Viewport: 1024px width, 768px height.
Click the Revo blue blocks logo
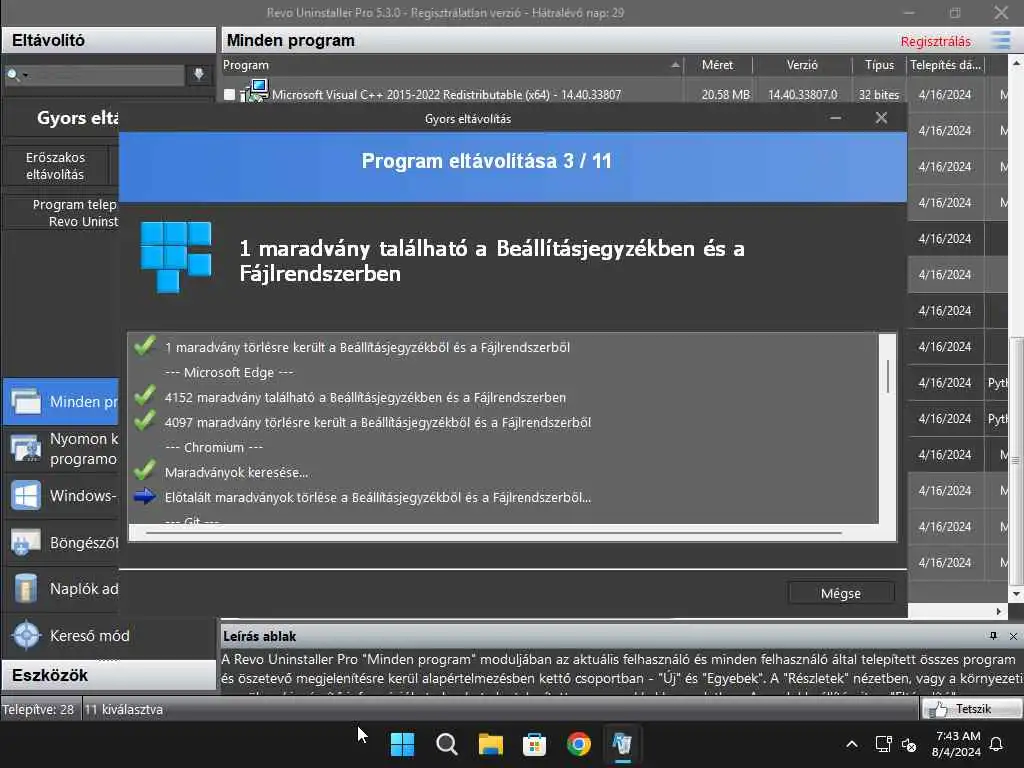[x=176, y=257]
